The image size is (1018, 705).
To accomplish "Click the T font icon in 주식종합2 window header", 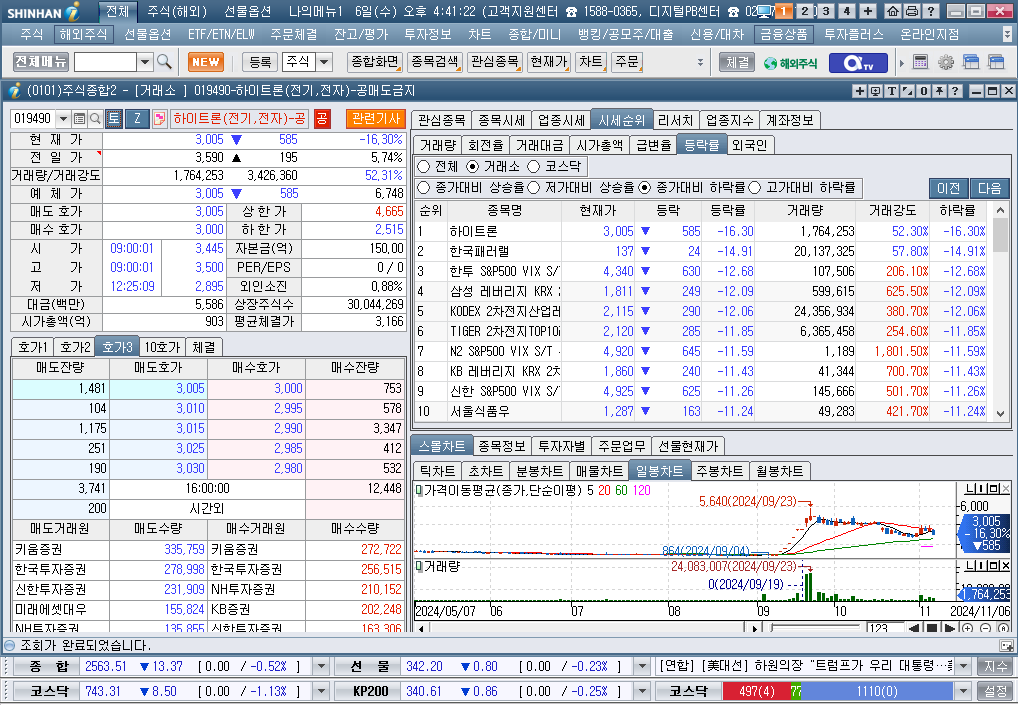I will click(x=892, y=91).
